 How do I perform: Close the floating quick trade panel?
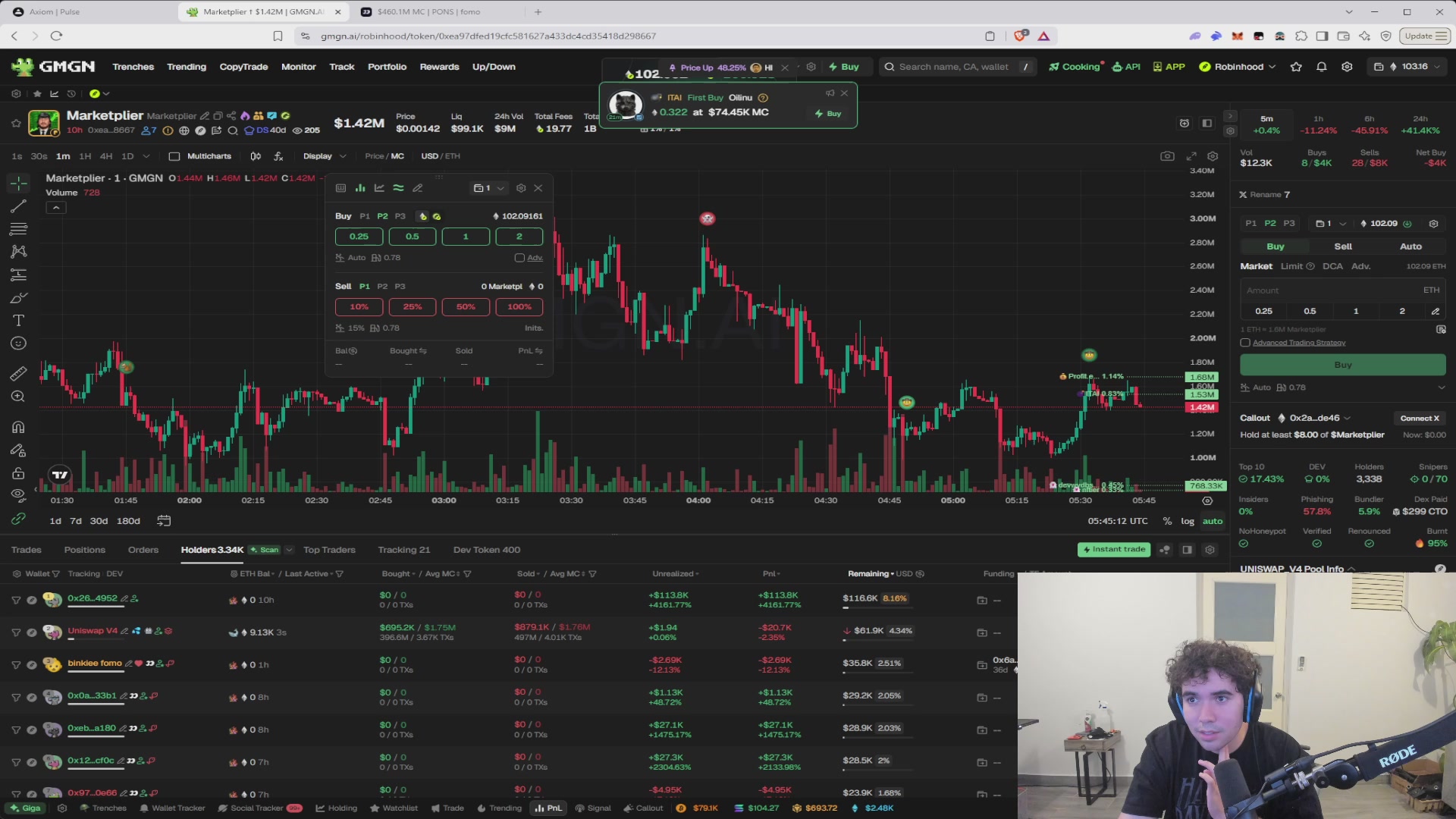pyautogui.click(x=538, y=188)
